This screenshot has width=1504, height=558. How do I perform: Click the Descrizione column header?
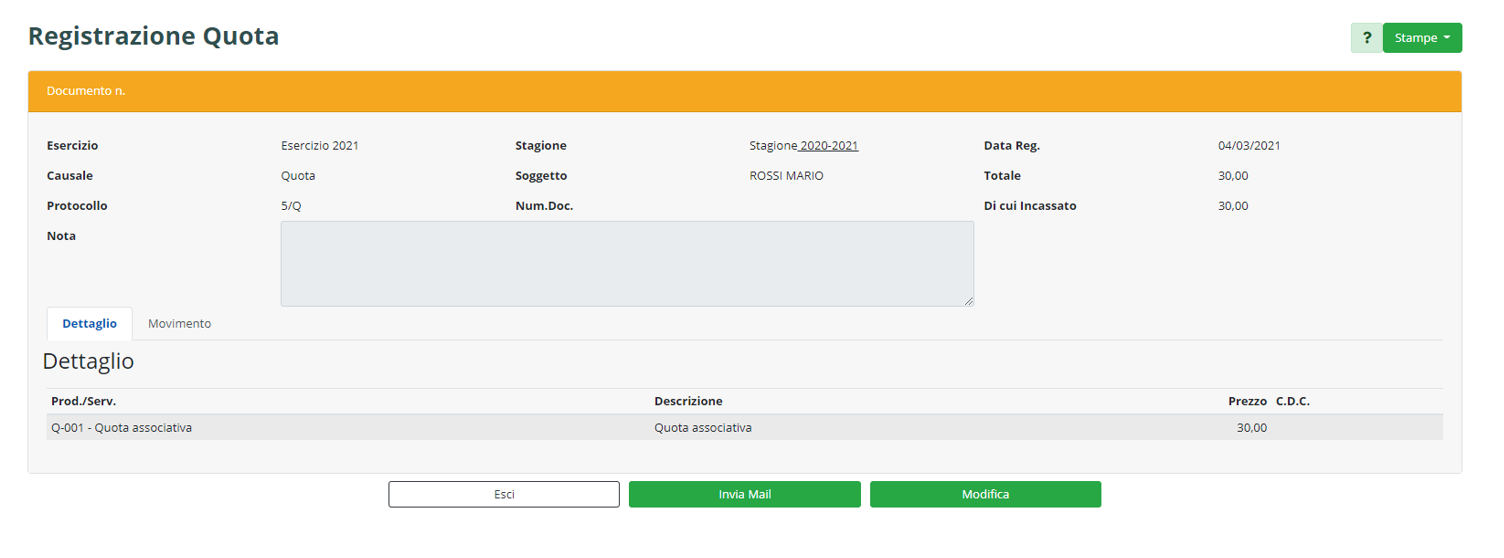point(688,401)
